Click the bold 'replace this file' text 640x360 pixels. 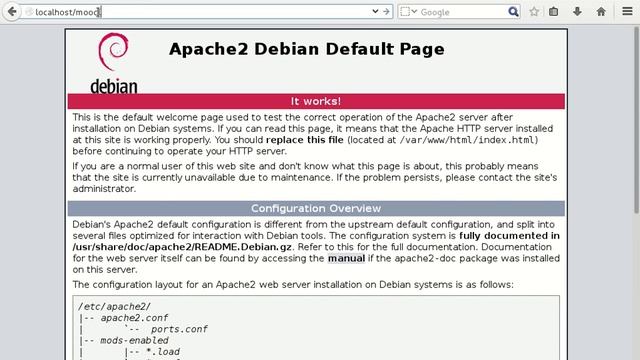304,140
